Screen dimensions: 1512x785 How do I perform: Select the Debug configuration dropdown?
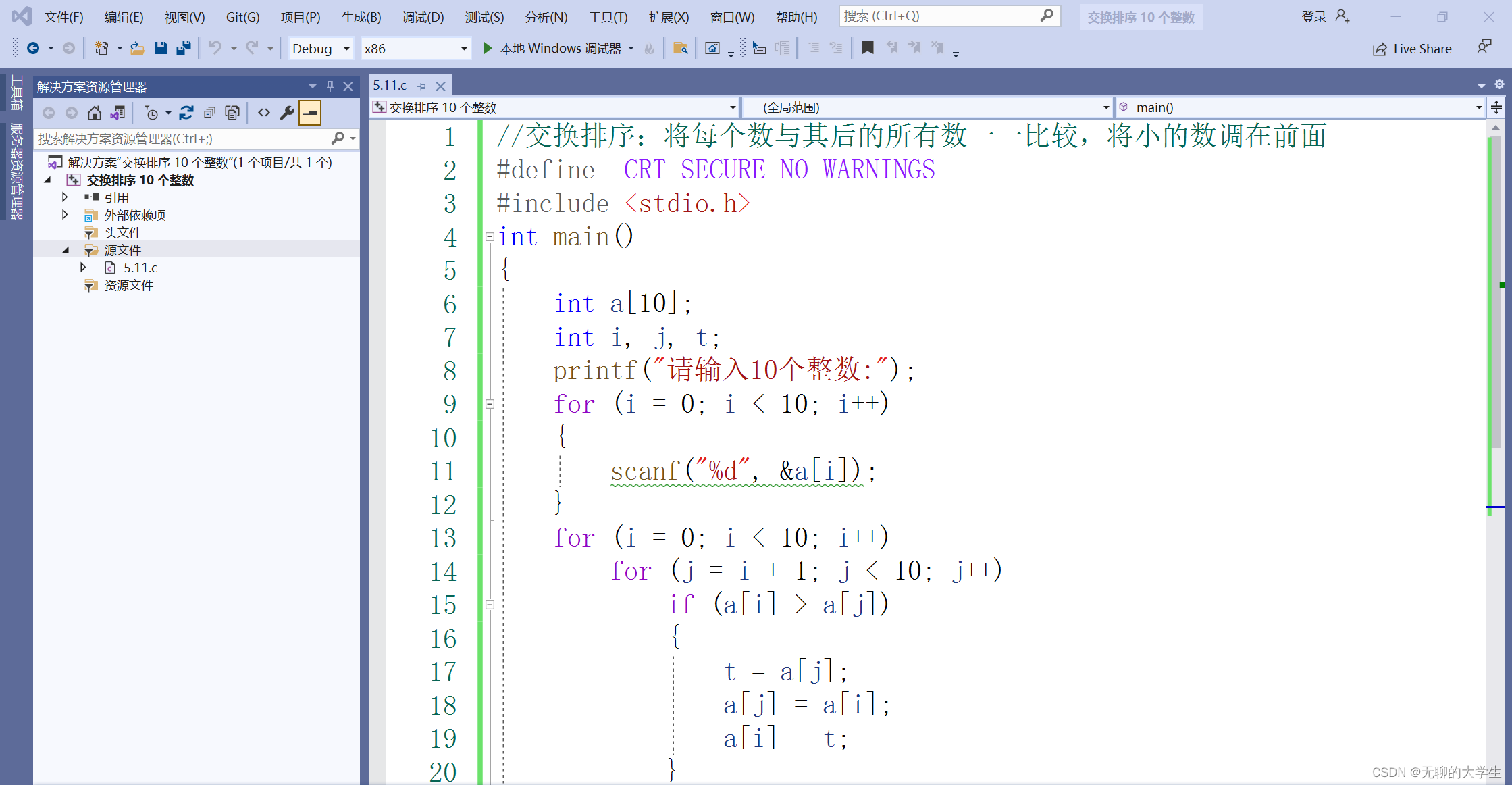coord(320,47)
